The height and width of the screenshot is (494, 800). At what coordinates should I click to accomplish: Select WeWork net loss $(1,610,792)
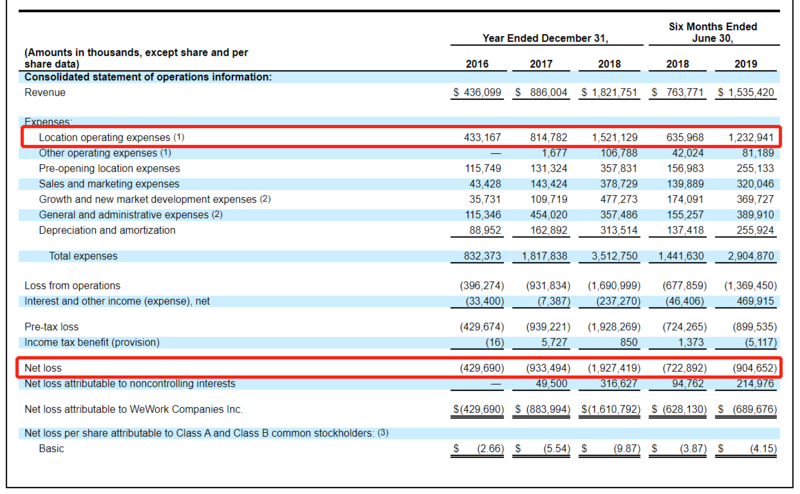[x=611, y=409]
